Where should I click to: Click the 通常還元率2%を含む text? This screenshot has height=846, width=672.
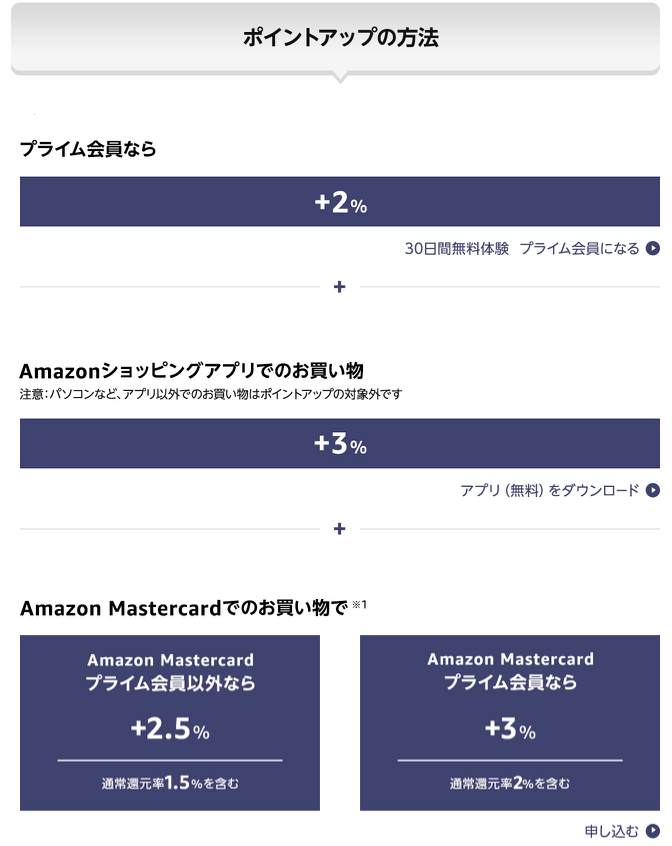coord(510,783)
